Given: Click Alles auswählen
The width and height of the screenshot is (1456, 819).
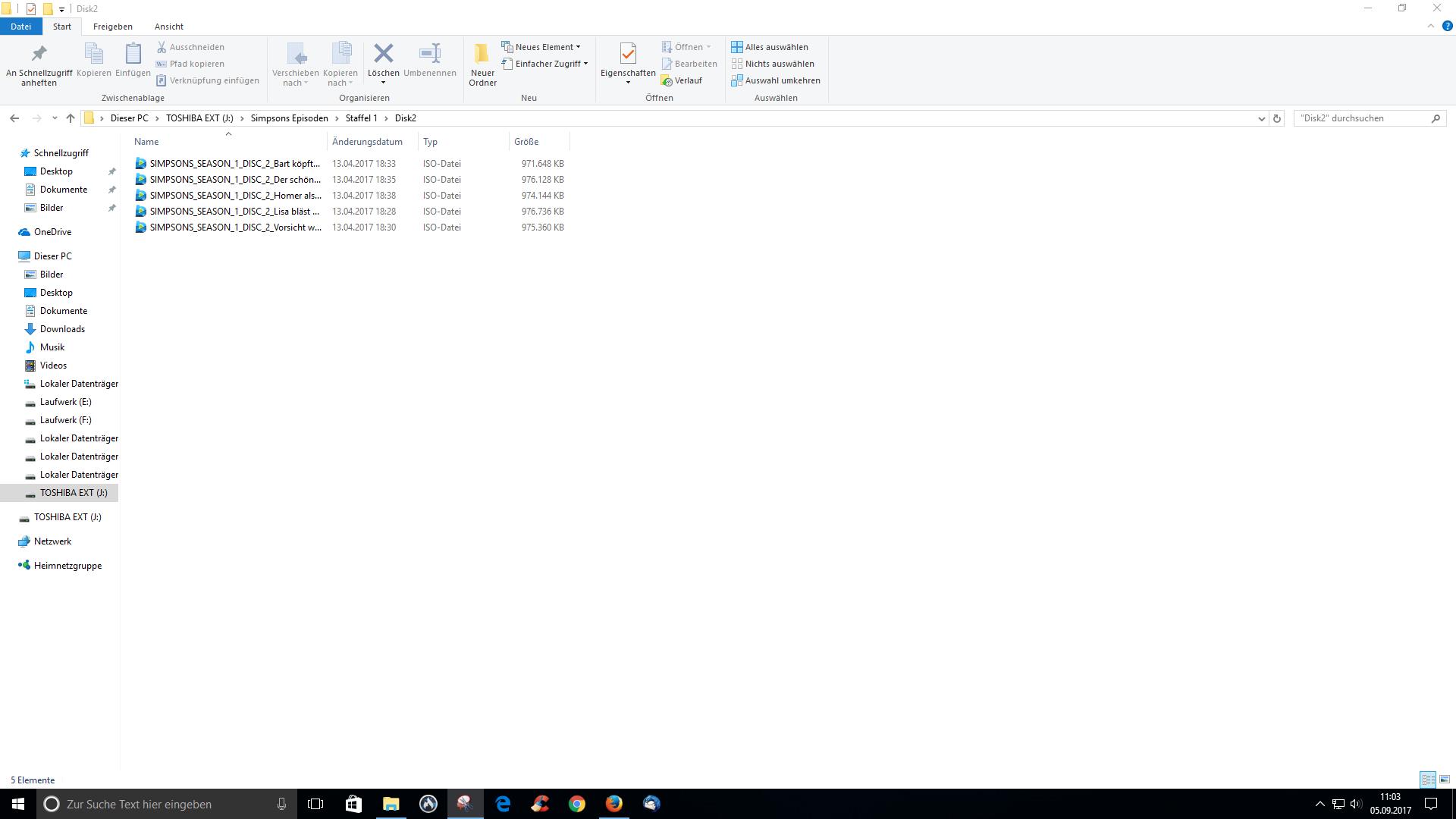Looking at the screenshot, I should click(x=770, y=47).
